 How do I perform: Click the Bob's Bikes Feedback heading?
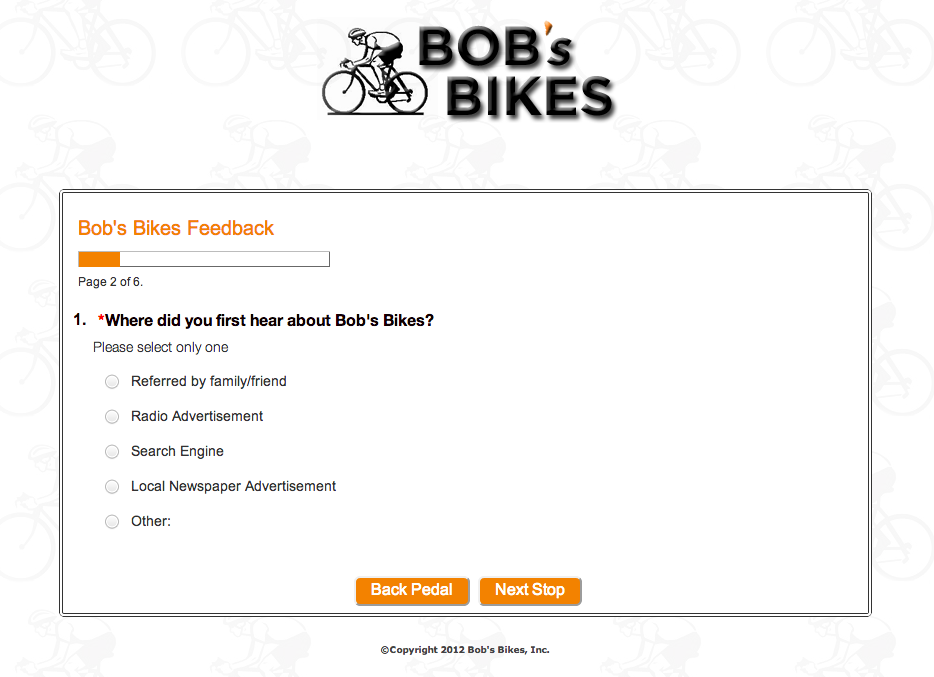click(x=176, y=228)
